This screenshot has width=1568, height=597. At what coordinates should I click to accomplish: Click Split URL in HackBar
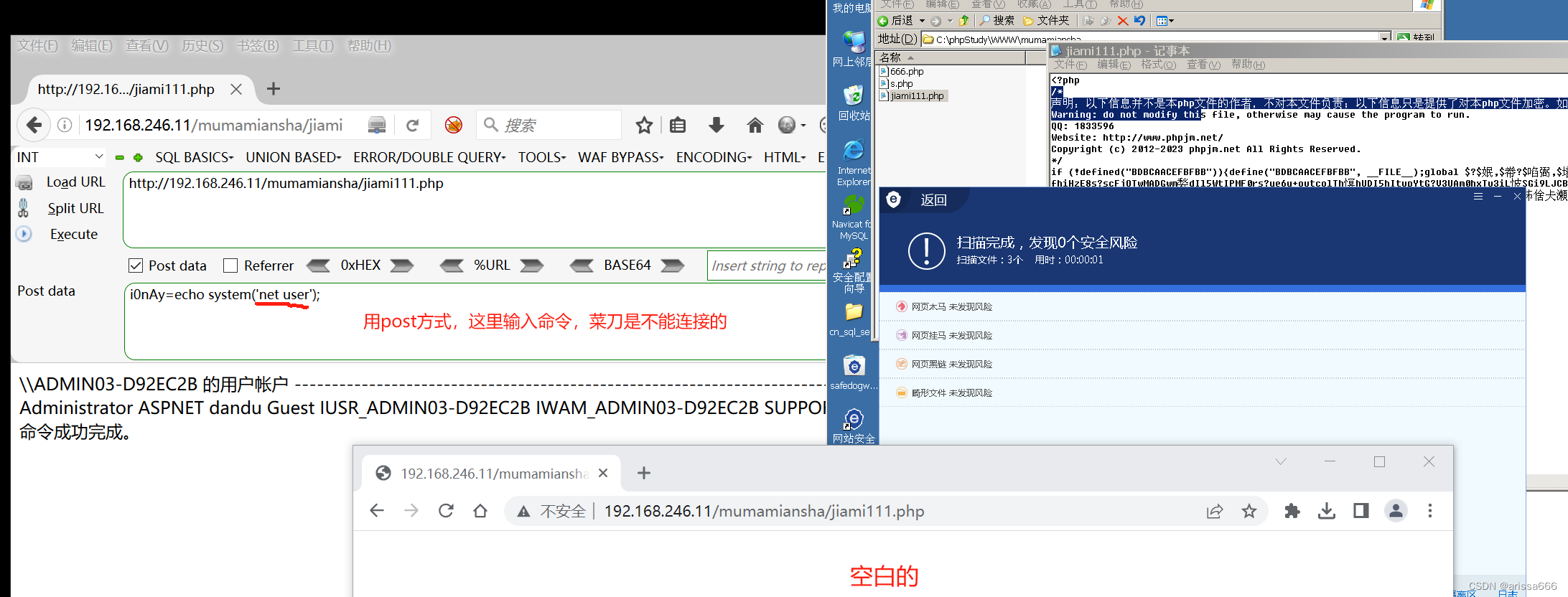point(75,208)
